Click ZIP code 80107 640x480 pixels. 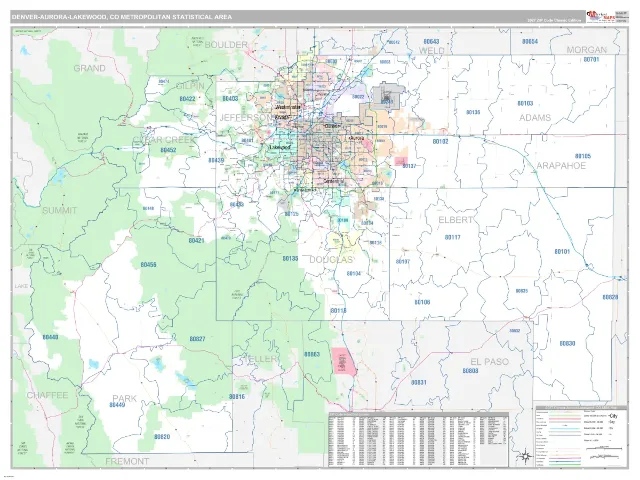(x=402, y=262)
